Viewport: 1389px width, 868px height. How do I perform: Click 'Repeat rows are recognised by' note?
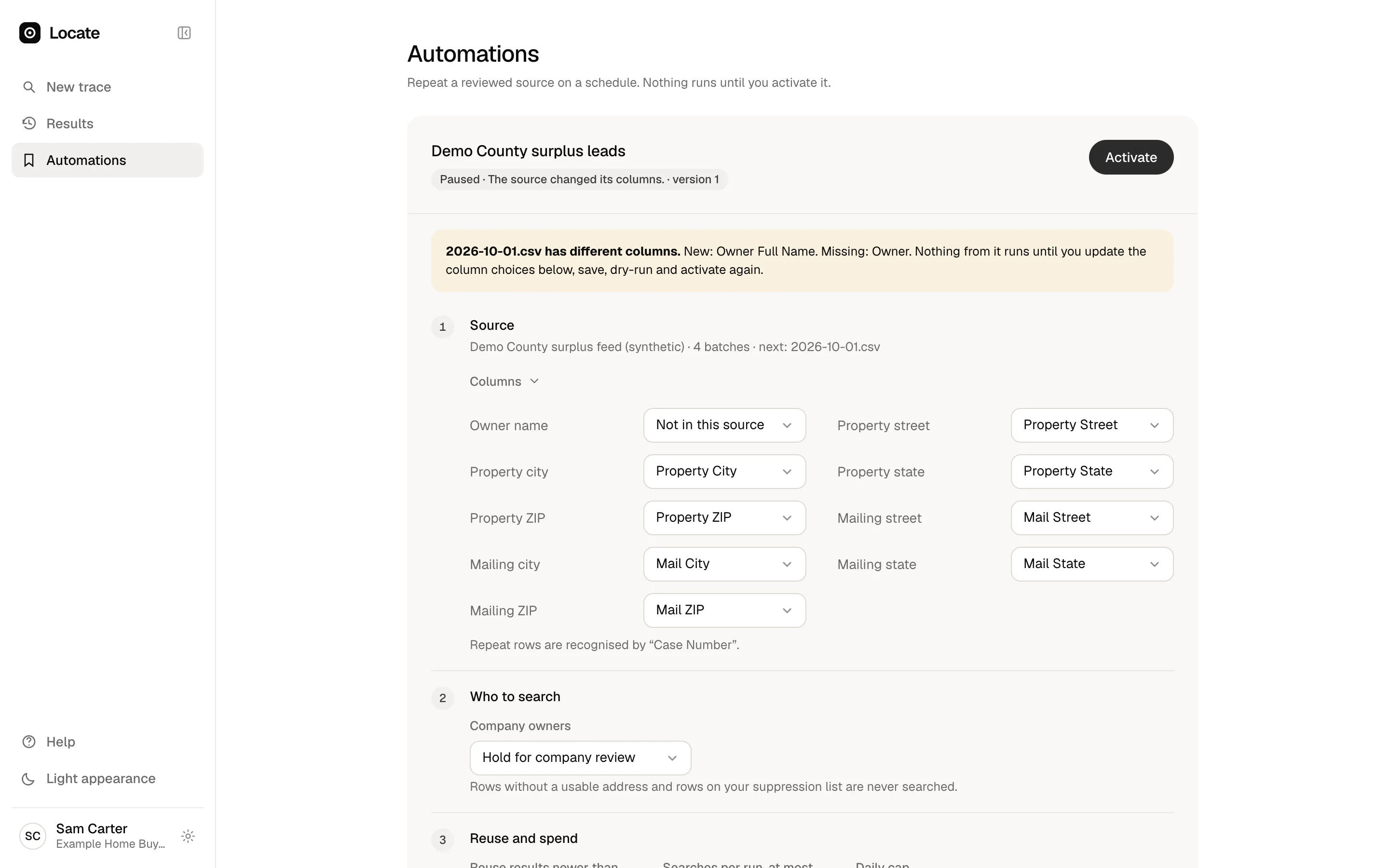point(604,645)
